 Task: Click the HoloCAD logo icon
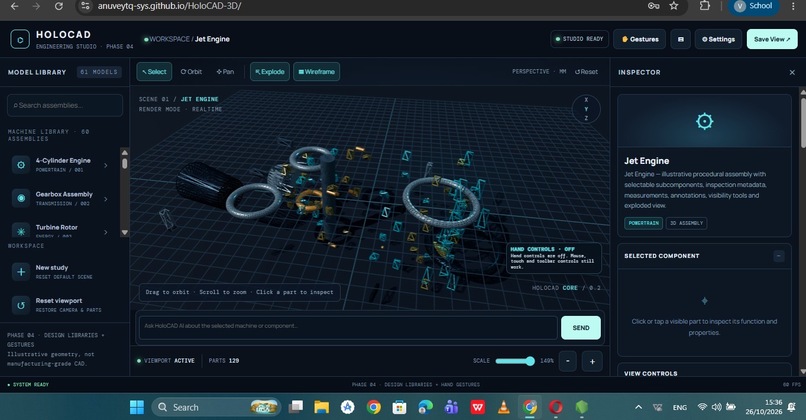tap(20, 40)
